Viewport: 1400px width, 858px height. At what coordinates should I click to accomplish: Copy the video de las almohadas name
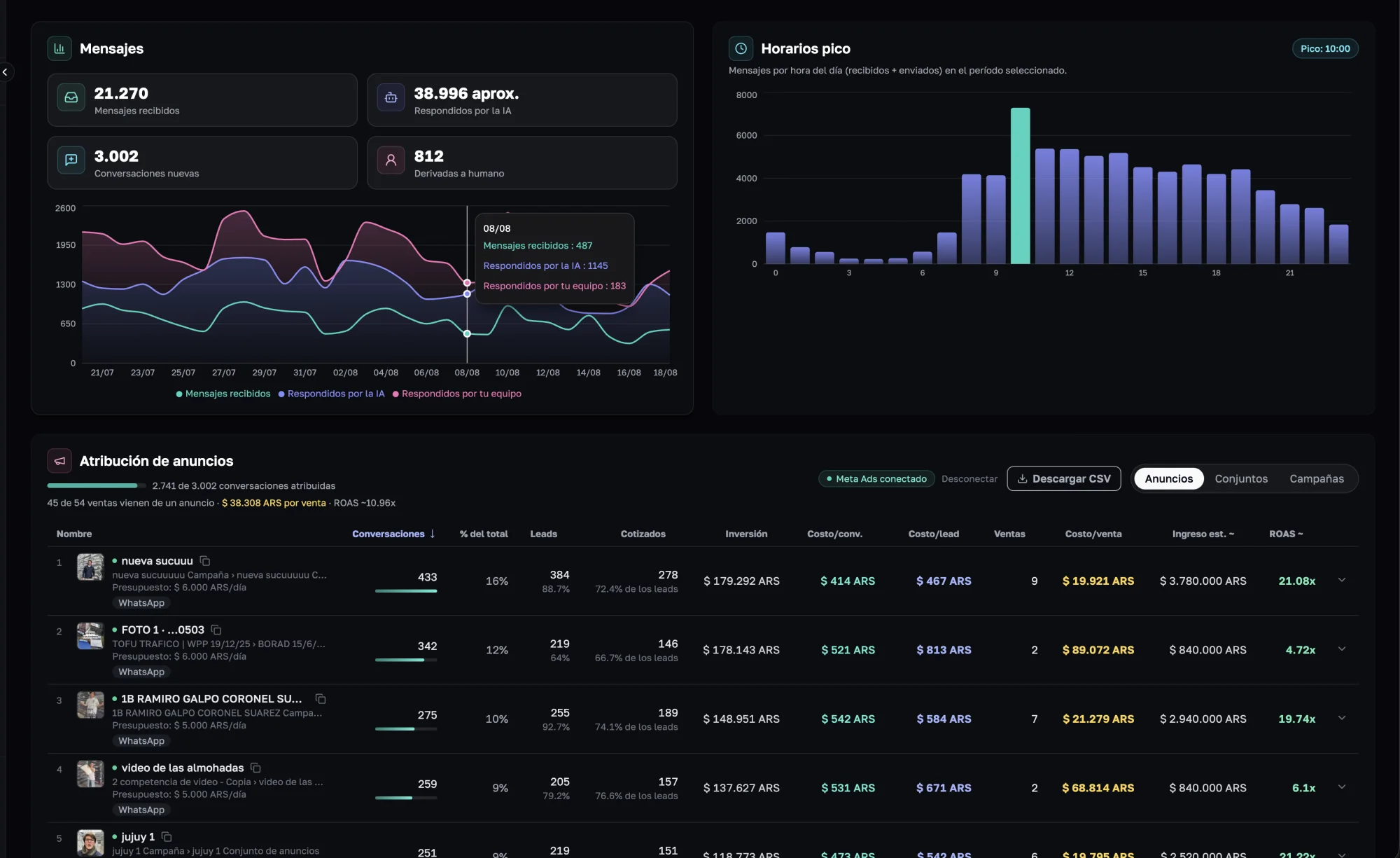coord(255,768)
